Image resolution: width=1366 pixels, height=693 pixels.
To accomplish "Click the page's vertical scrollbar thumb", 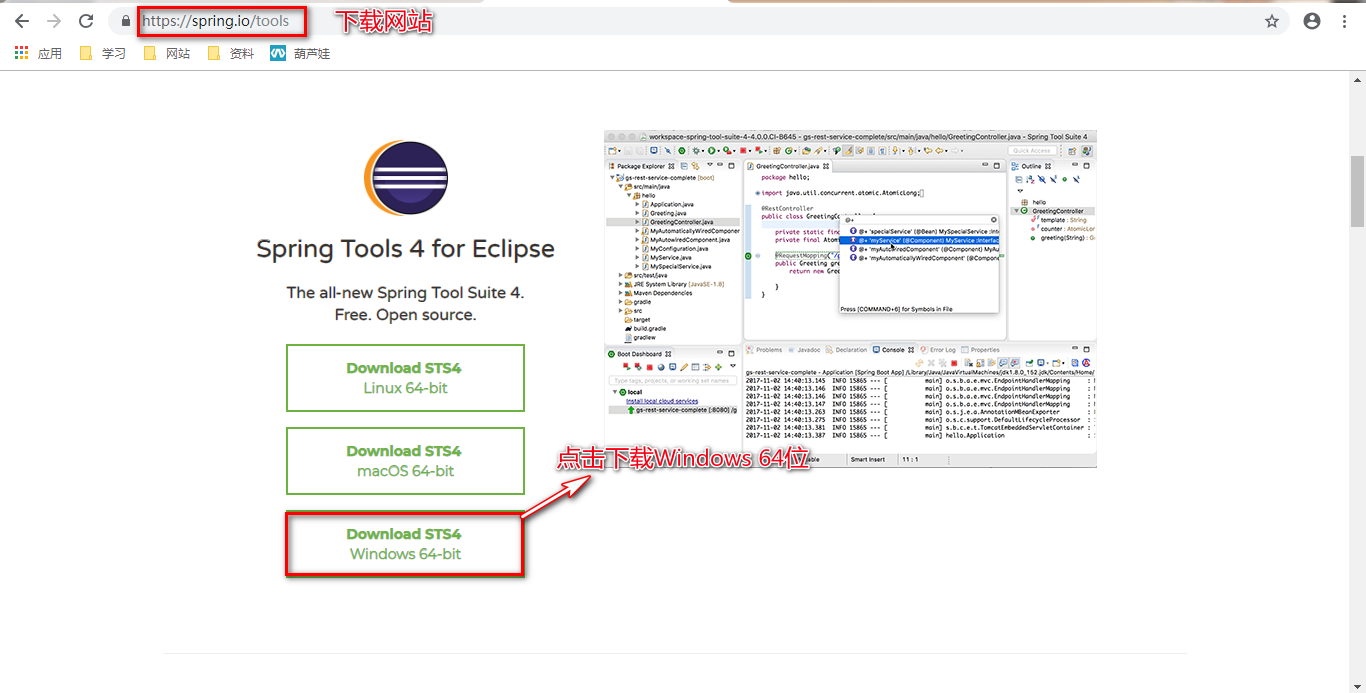I will point(1357,191).
